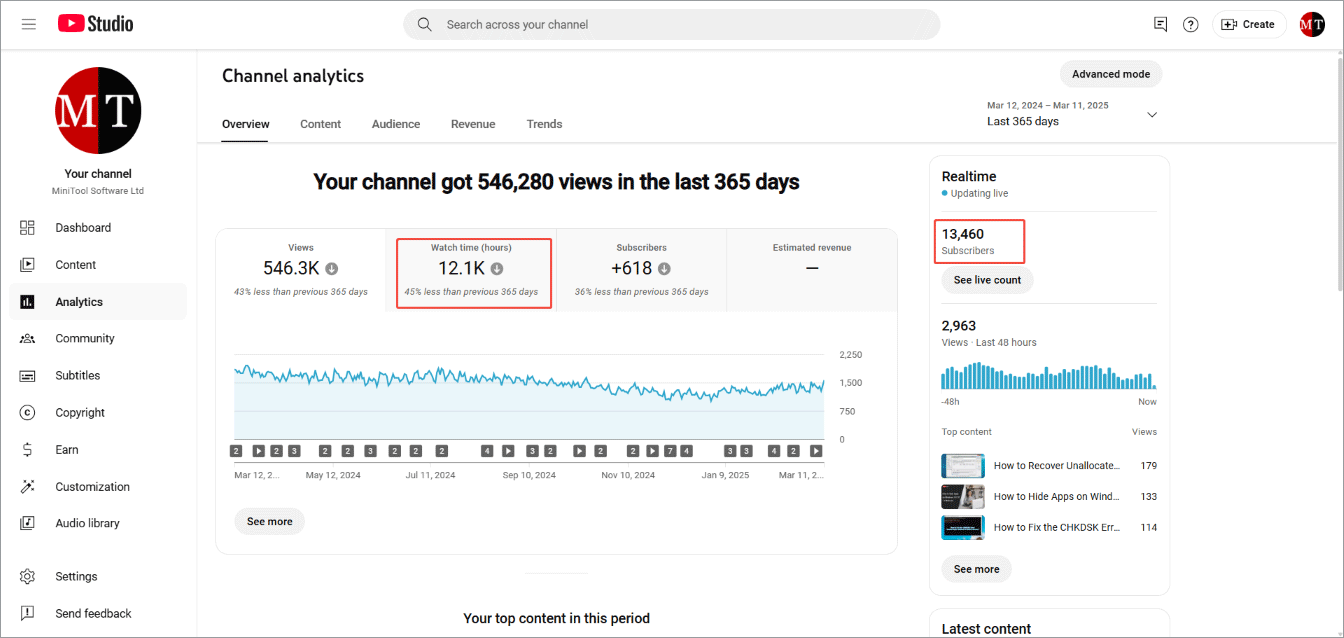The width and height of the screenshot is (1344, 638).
Task: Click the Advanced mode button
Action: coord(1110,74)
